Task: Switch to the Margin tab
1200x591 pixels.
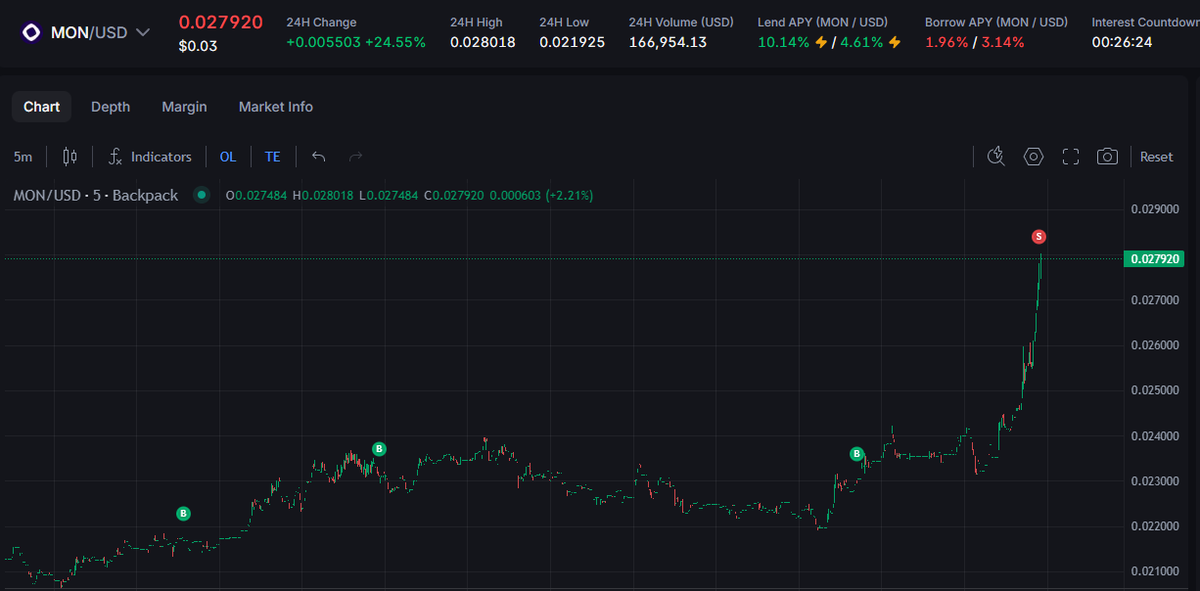Action: click(184, 106)
